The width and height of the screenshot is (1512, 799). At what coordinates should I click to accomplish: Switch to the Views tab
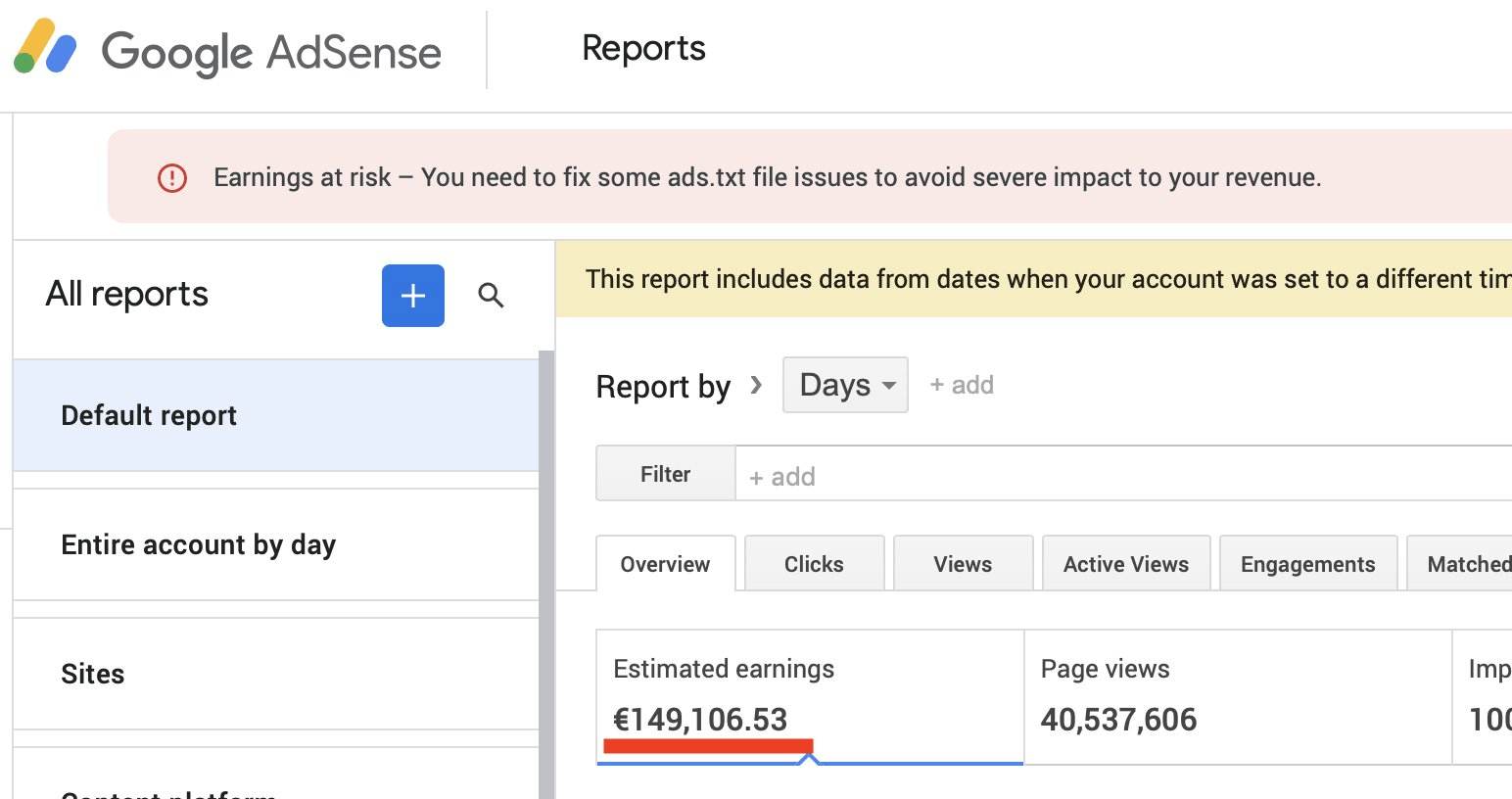coord(963,564)
